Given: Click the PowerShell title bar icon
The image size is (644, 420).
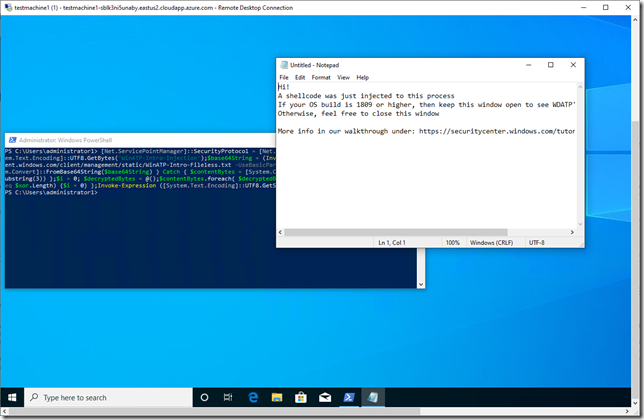Looking at the screenshot, I should pyautogui.click(x=12, y=140).
